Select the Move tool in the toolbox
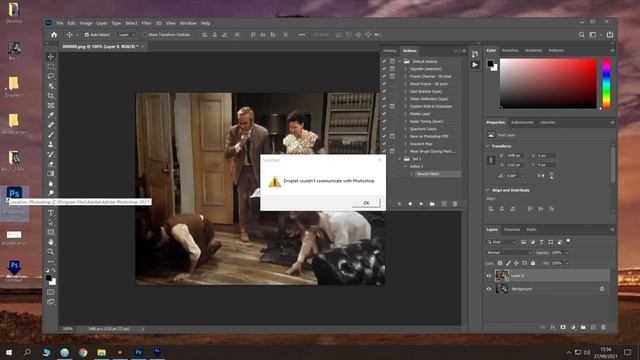Screen dimensions: 640x360 pos(51,57)
